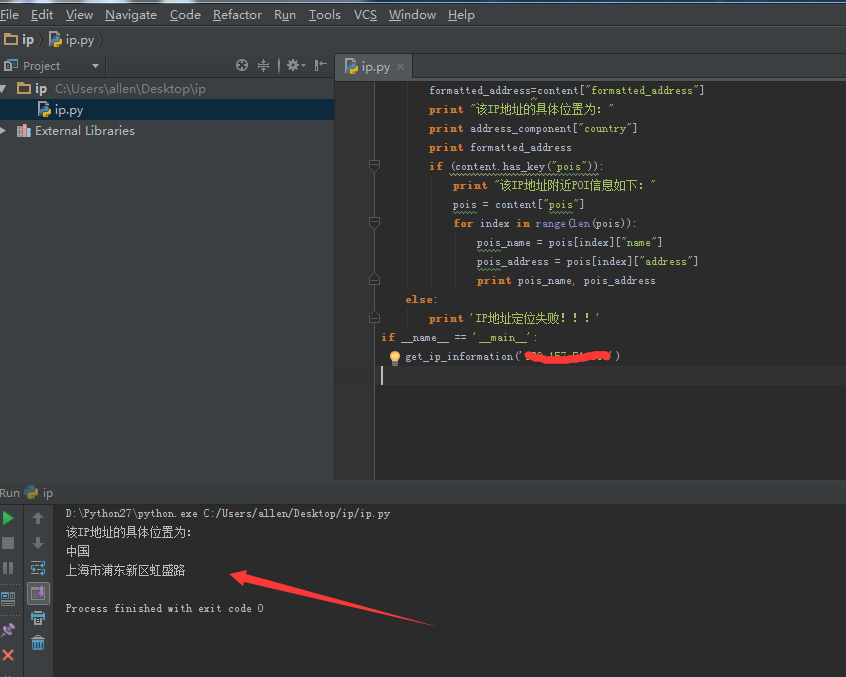This screenshot has width=846, height=677.
Task: Open the VCS menu
Action: pyautogui.click(x=365, y=15)
